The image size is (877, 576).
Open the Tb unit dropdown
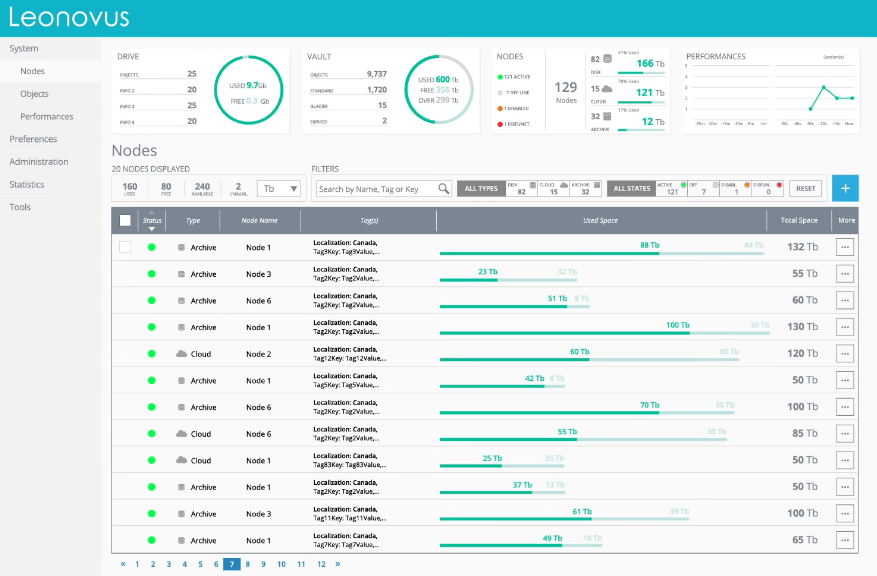[x=279, y=188]
